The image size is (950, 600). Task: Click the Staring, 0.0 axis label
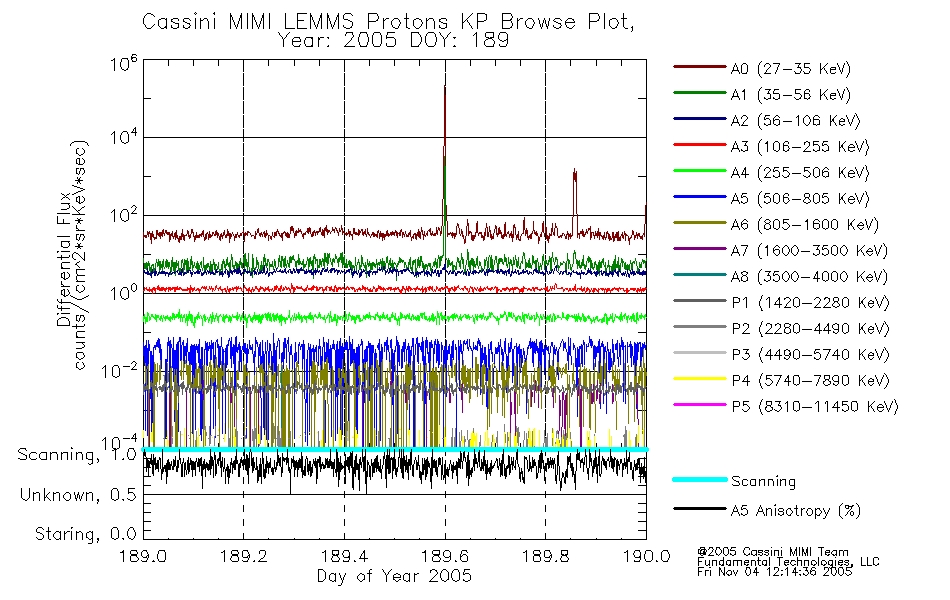click(85, 534)
